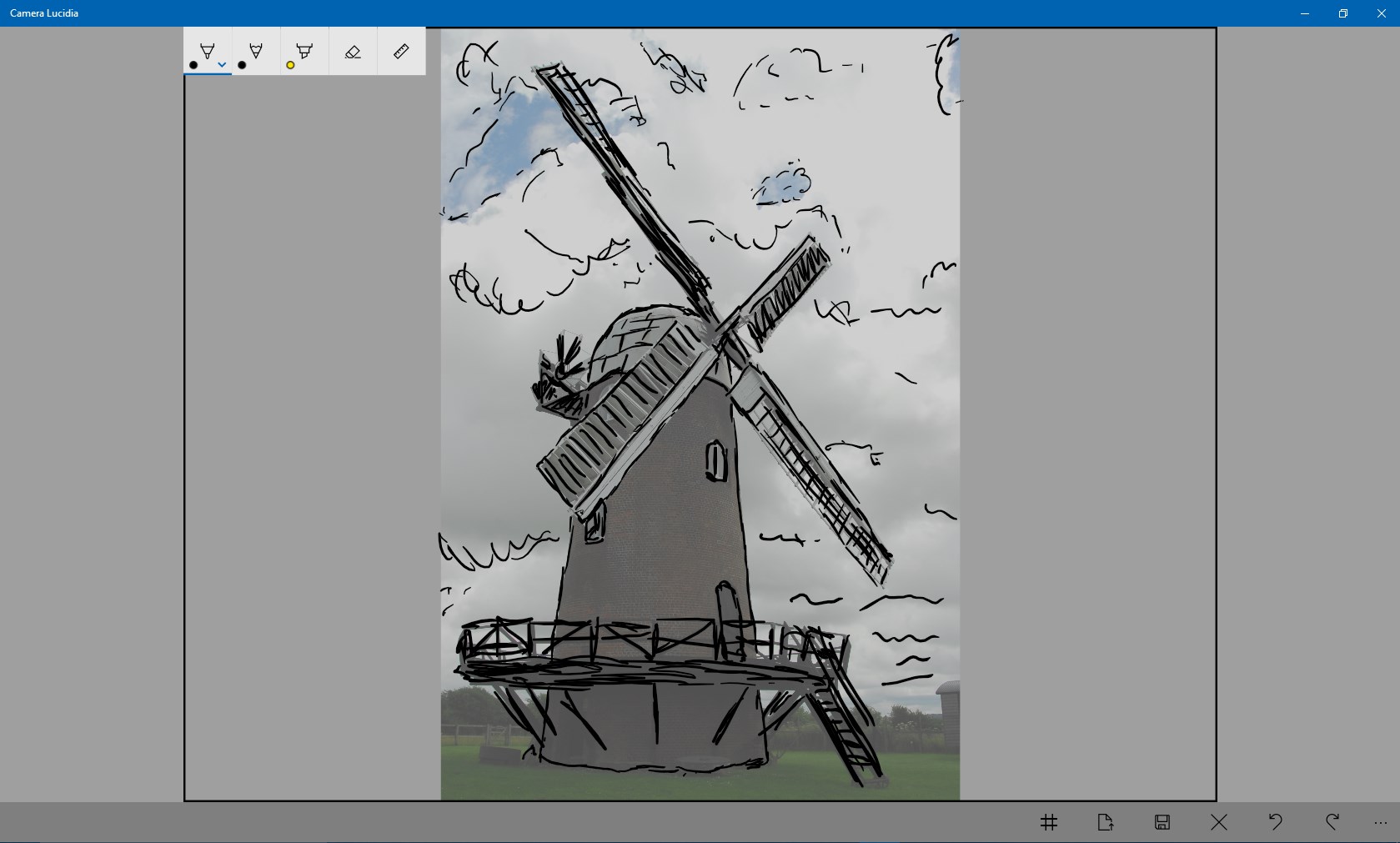The height and width of the screenshot is (843, 1400).
Task: Click the black ink dot under the pencil
Action: 242,65
